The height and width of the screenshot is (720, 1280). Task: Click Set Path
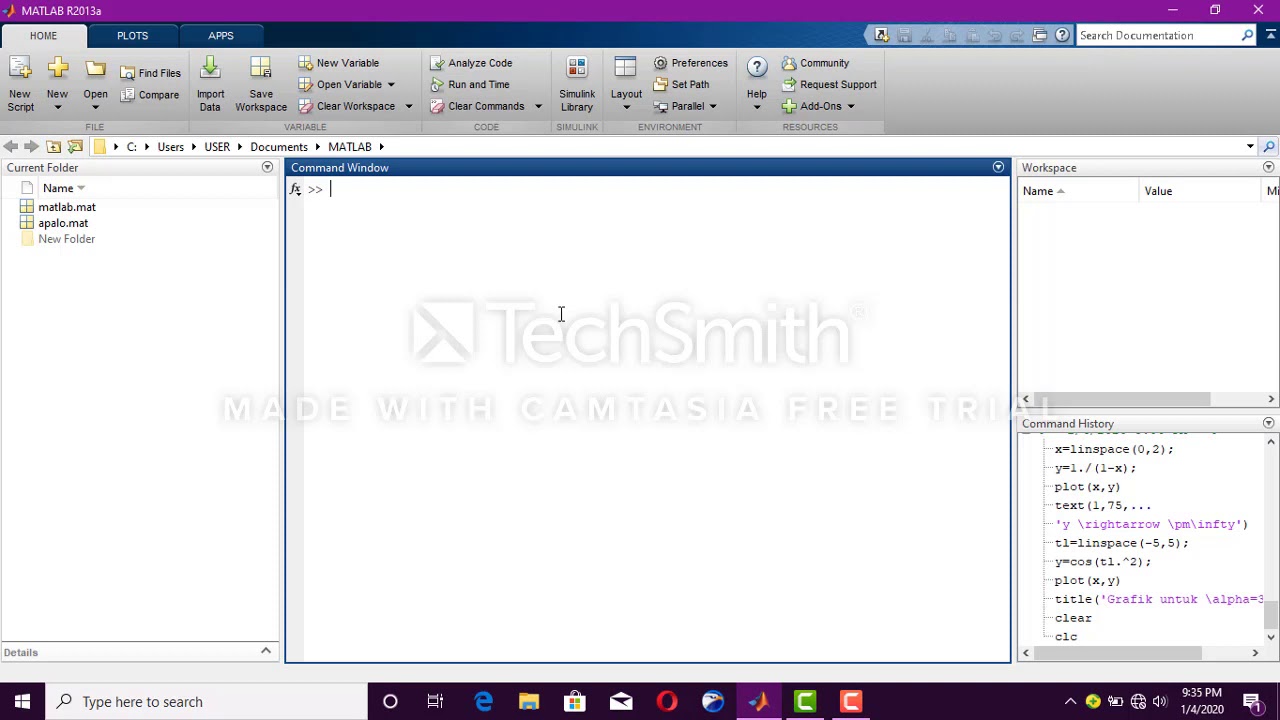tap(681, 85)
